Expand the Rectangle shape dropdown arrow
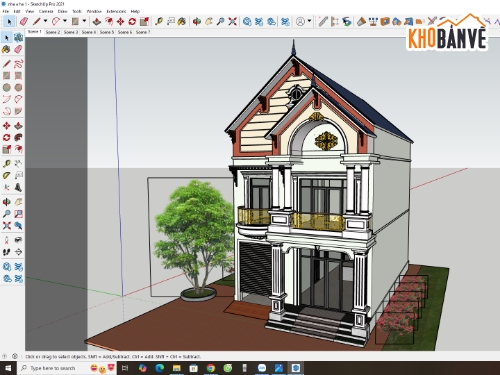This screenshot has height=375, width=500. (x=84, y=21)
